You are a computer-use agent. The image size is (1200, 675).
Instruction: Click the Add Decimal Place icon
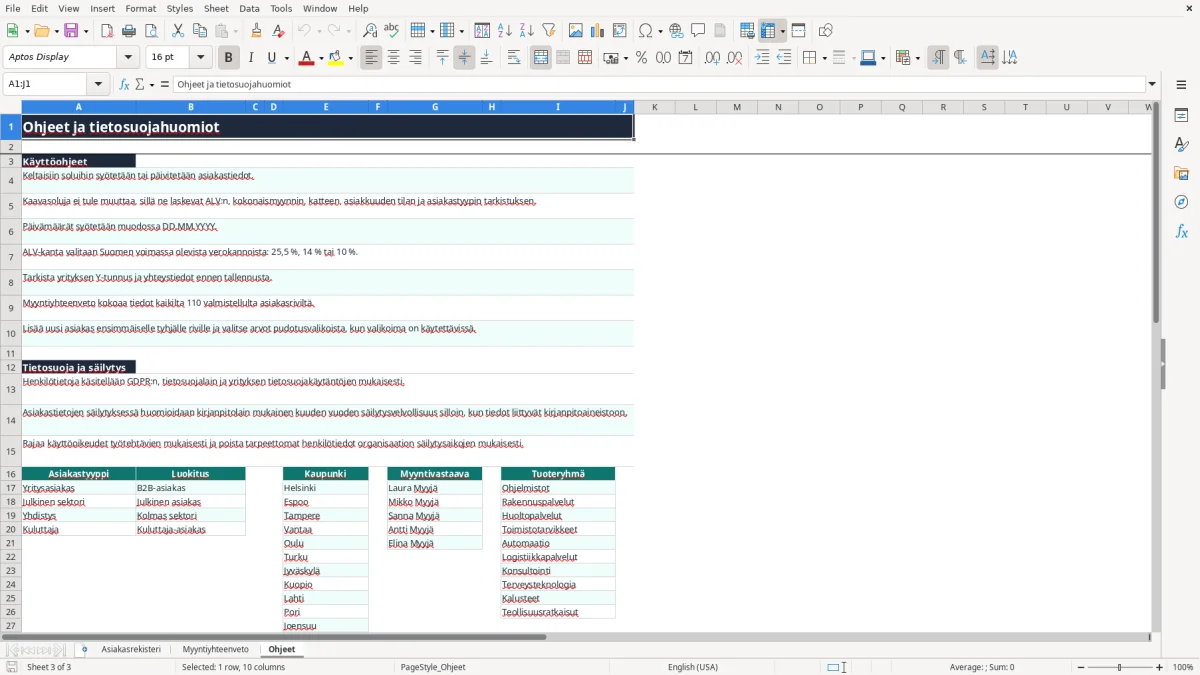pos(712,58)
